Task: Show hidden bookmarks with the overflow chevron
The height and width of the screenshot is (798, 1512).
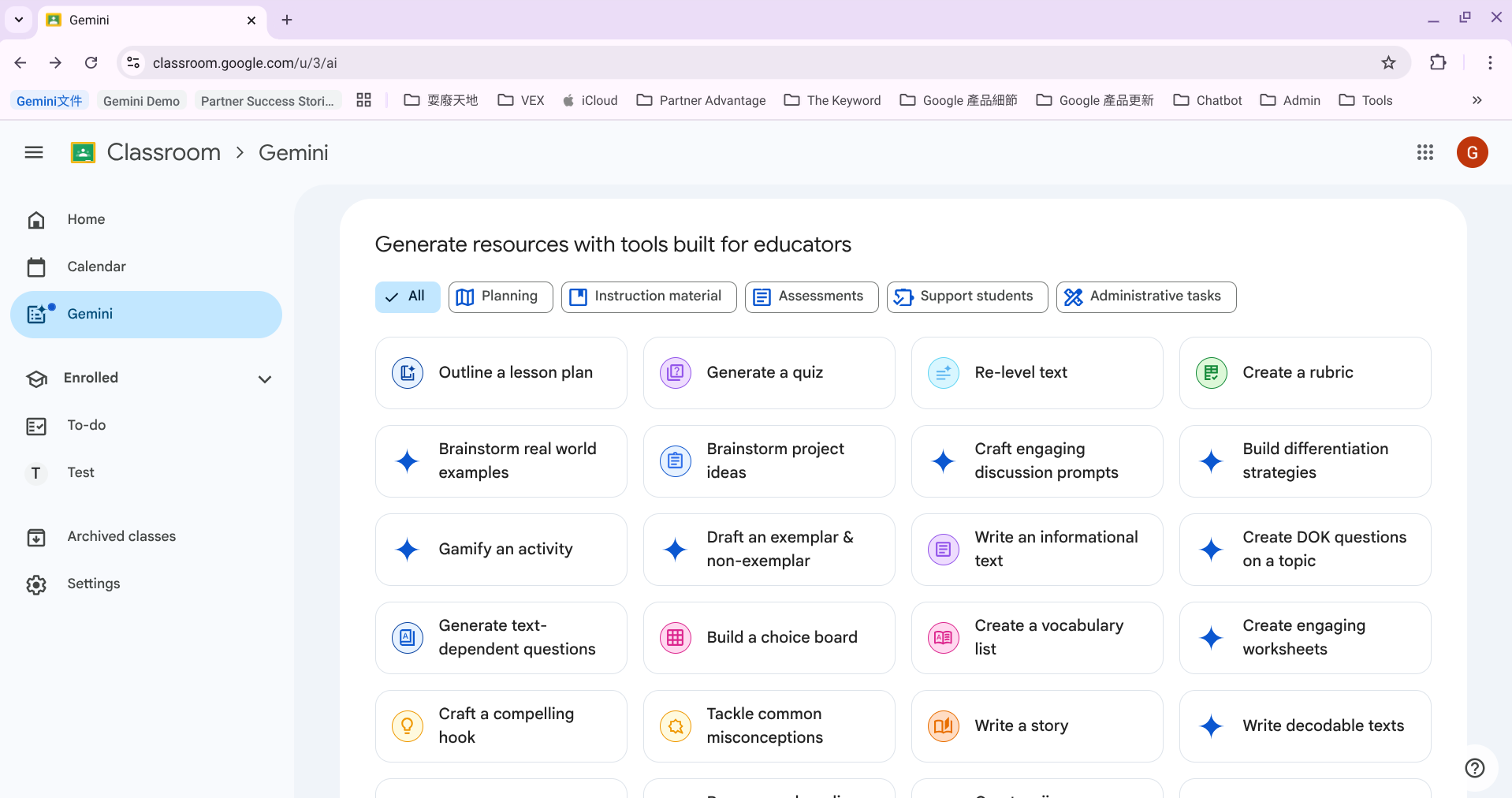Action: point(1477,100)
